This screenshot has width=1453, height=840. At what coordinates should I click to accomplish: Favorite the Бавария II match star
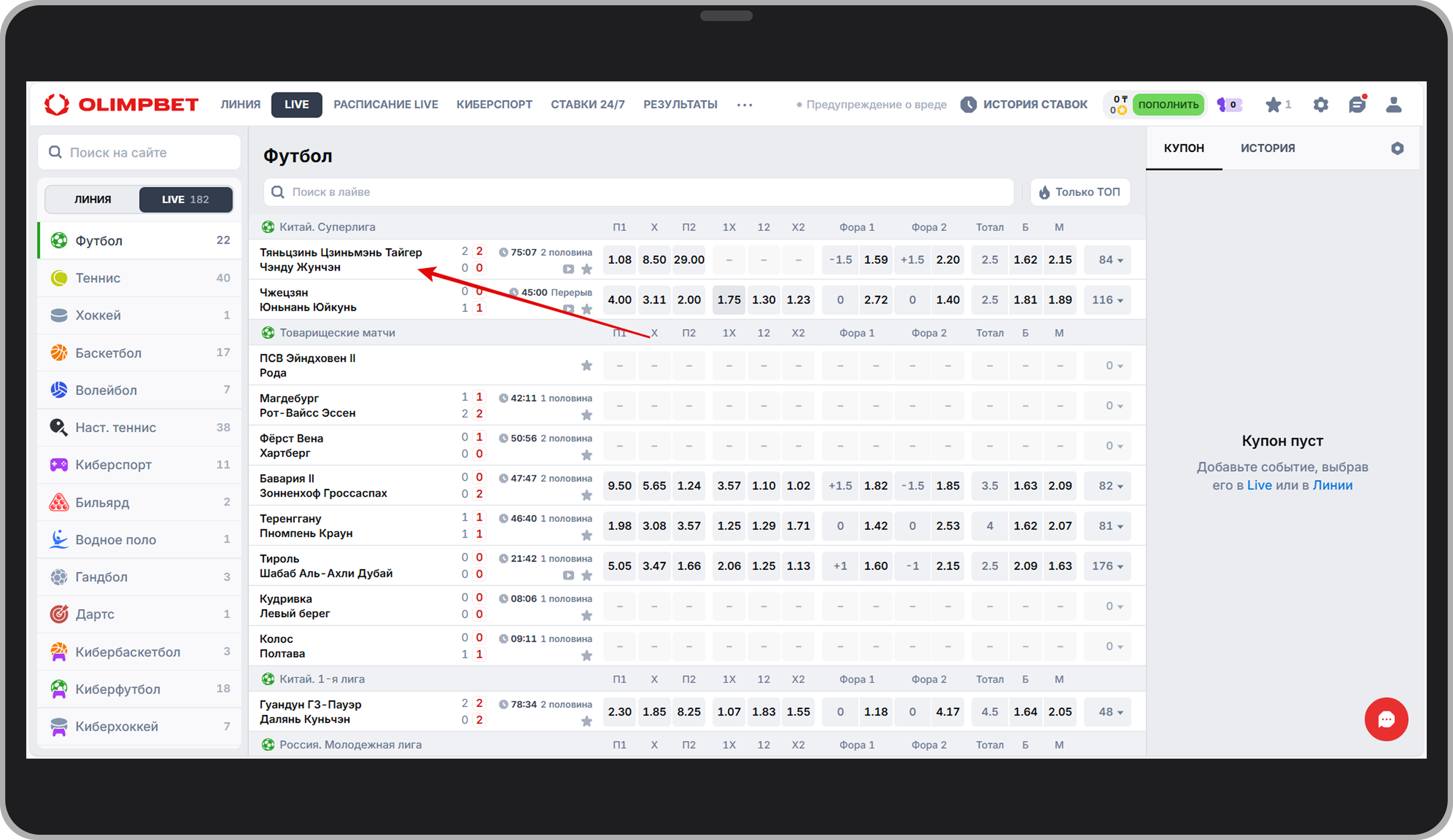[x=586, y=495]
